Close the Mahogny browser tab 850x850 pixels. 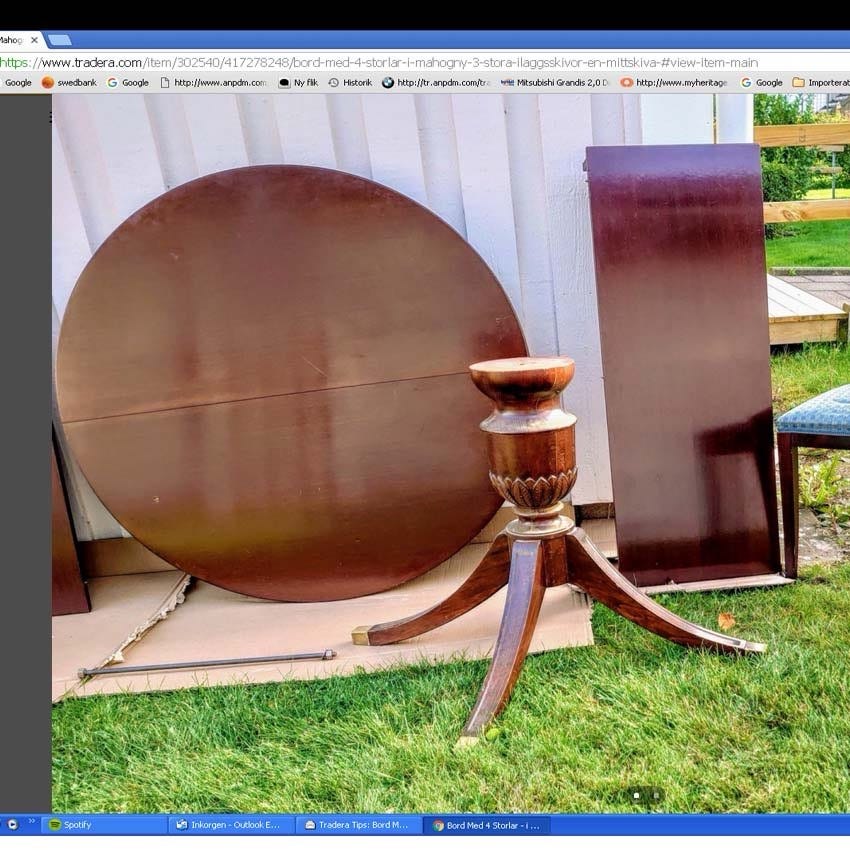click(x=34, y=40)
